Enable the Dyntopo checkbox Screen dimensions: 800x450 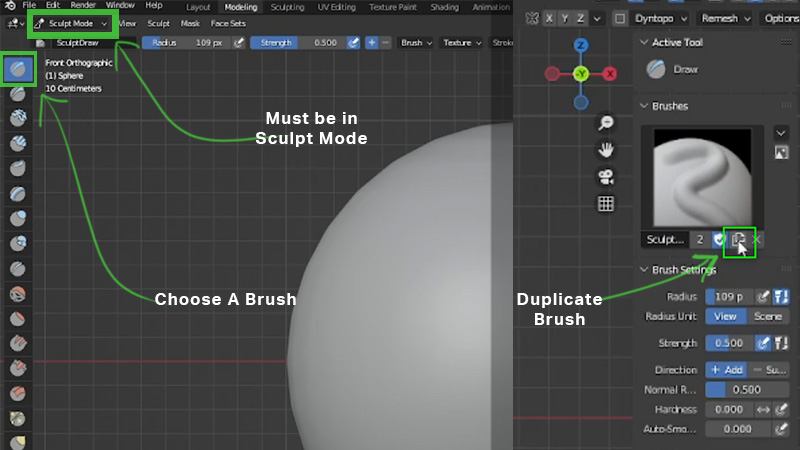pos(620,19)
